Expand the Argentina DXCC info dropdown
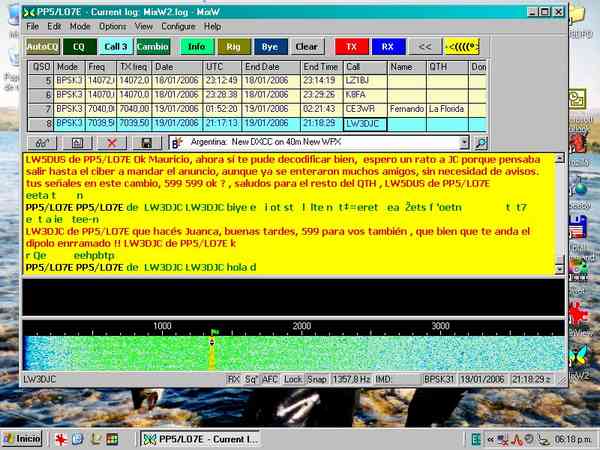The width and height of the screenshot is (600, 450). (464, 143)
